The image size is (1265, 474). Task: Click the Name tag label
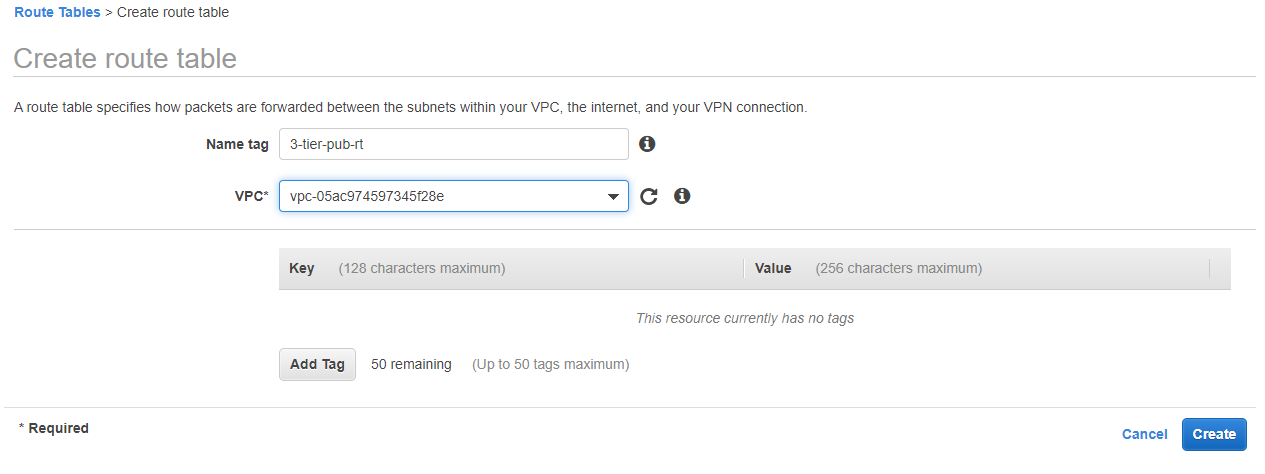pos(237,144)
